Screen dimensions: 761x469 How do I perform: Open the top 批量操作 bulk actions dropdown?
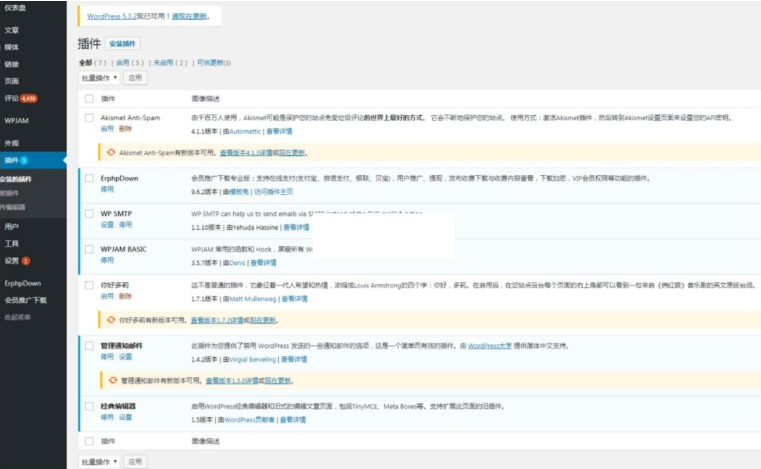(99, 78)
